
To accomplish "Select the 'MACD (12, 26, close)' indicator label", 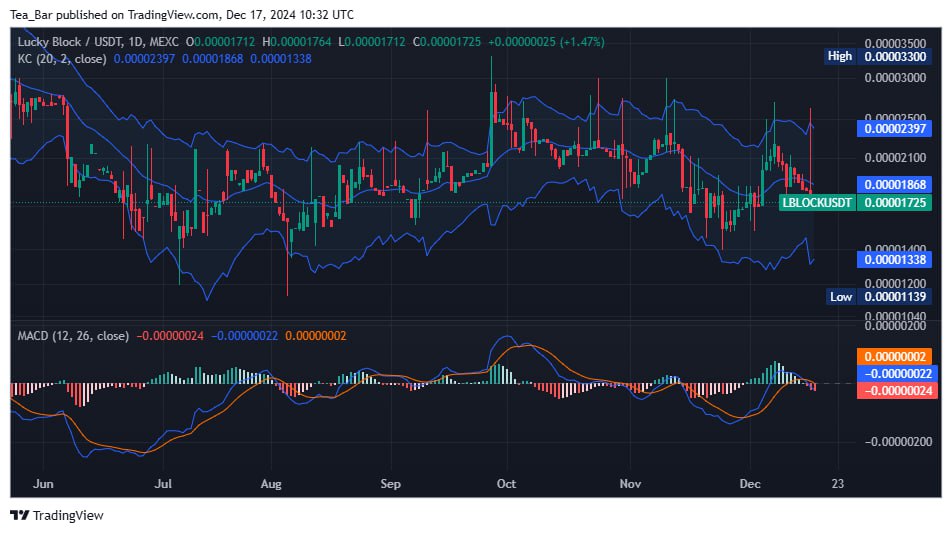I will 73,336.
